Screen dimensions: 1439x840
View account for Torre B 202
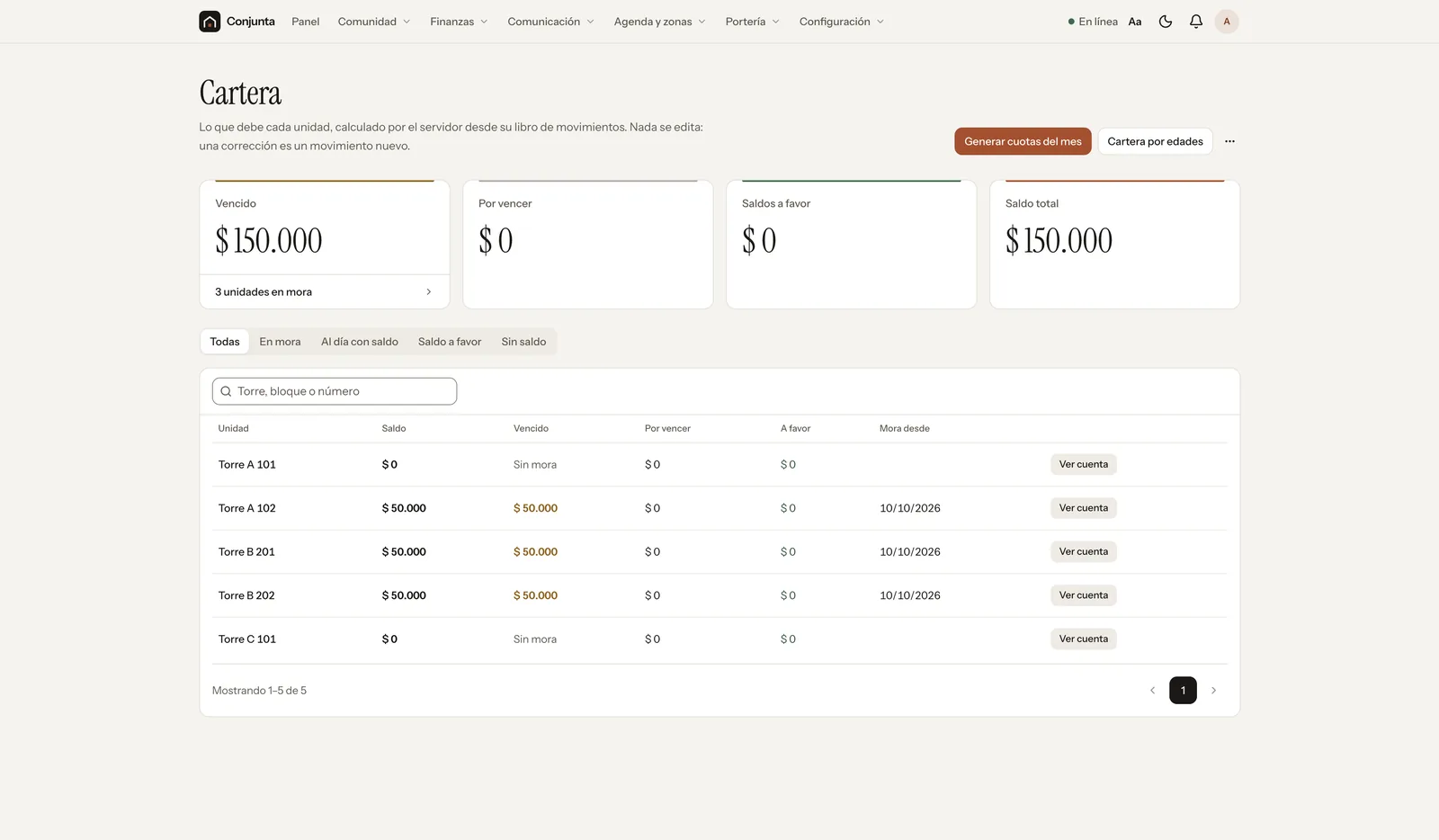click(x=1083, y=595)
